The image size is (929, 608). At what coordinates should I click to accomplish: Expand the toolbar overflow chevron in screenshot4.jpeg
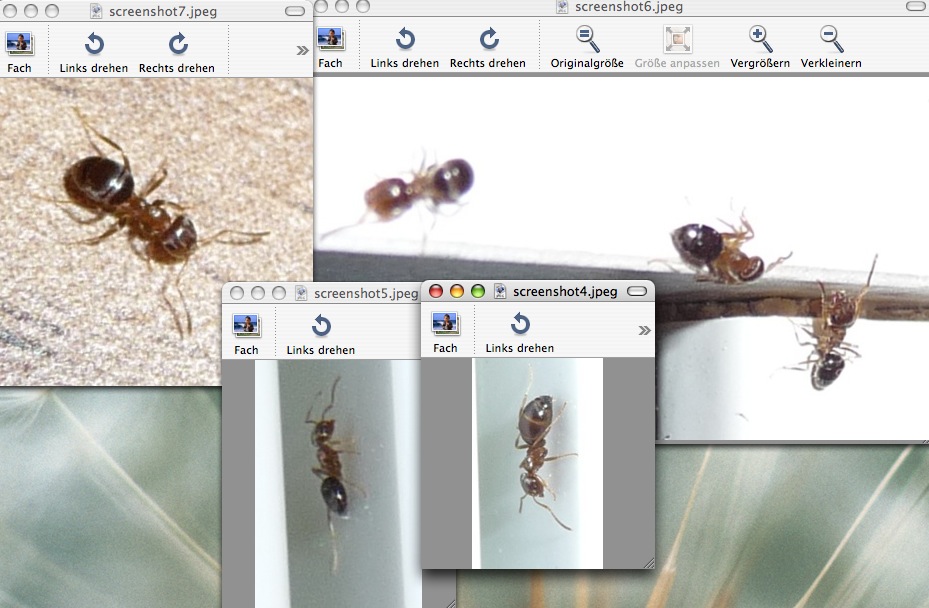[x=644, y=330]
